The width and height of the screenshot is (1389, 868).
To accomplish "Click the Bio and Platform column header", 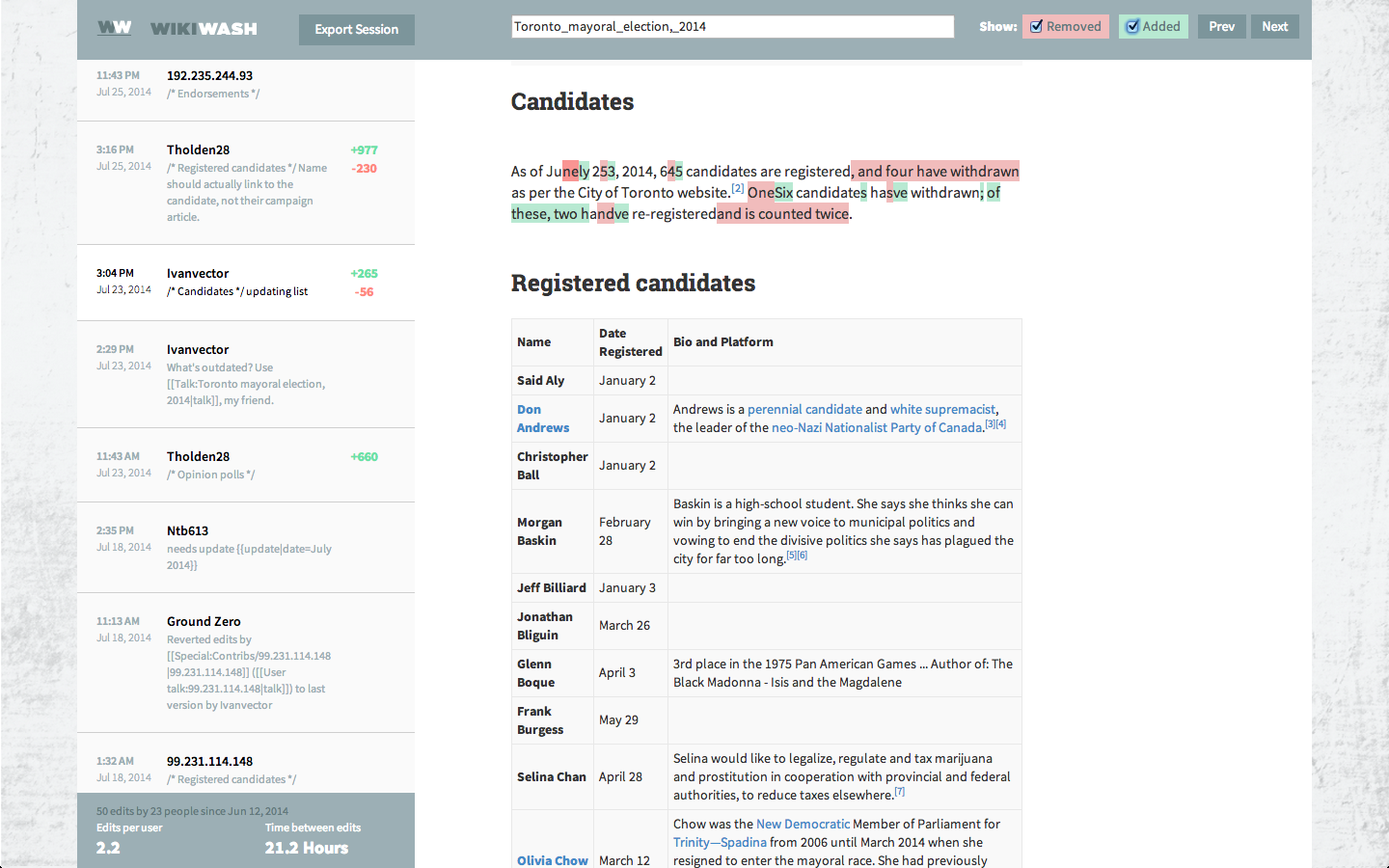I will pos(844,342).
